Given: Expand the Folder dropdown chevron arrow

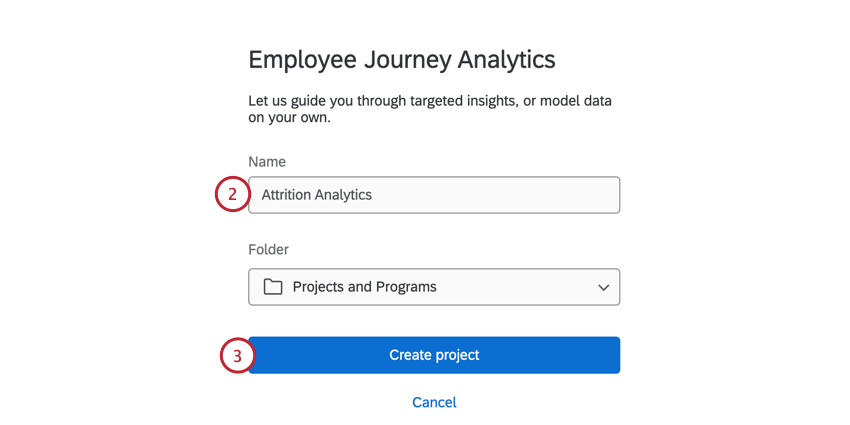Looking at the screenshot, I should pyautogui.click(x=603, y=287).
